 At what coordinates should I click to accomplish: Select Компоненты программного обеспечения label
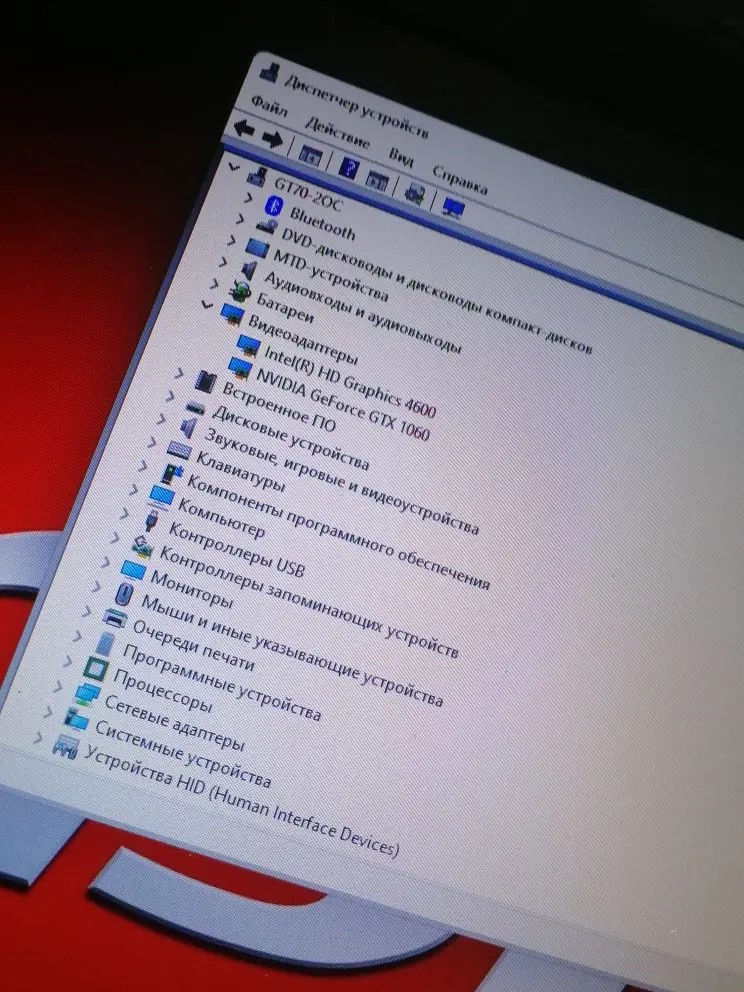(338, 532)
